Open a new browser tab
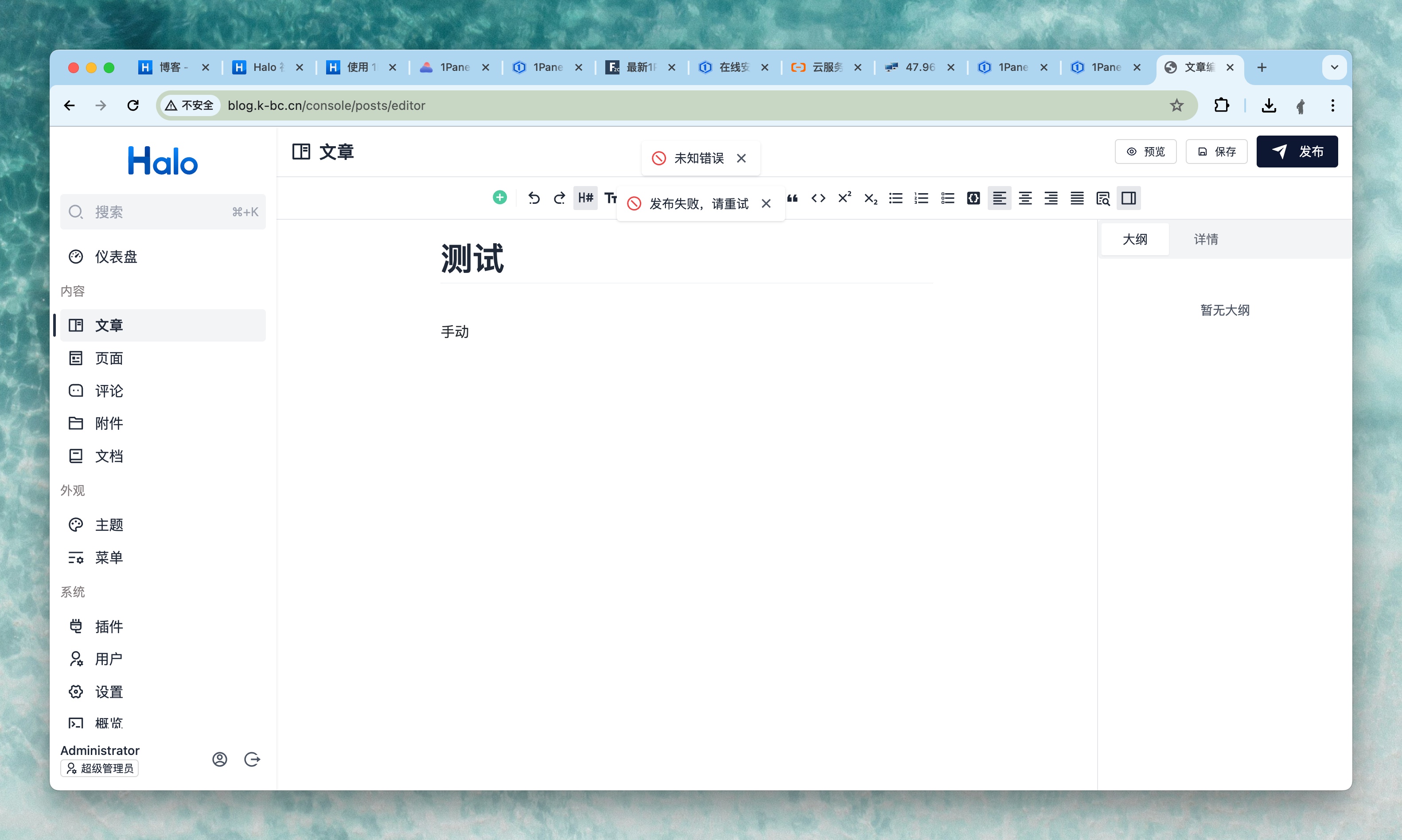 pyautogui.click(x=1262, y=67)
